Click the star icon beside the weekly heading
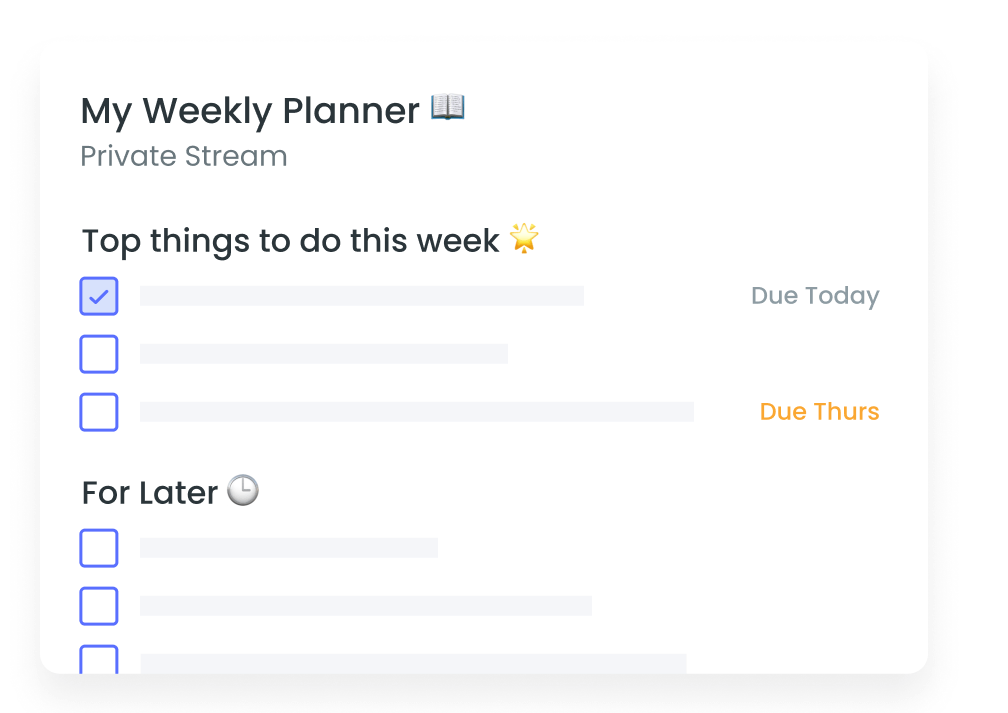Screen dimensions: 1008x713 pos(524,238)
